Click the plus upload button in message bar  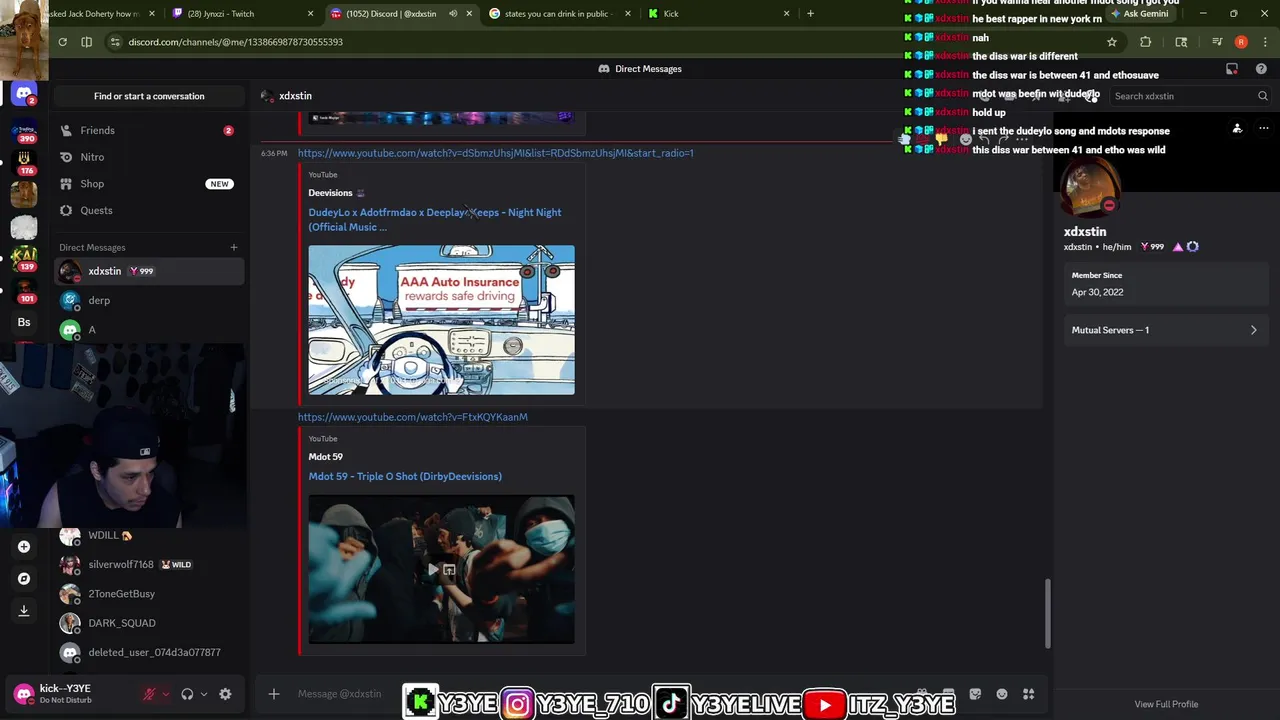(273, 694)
